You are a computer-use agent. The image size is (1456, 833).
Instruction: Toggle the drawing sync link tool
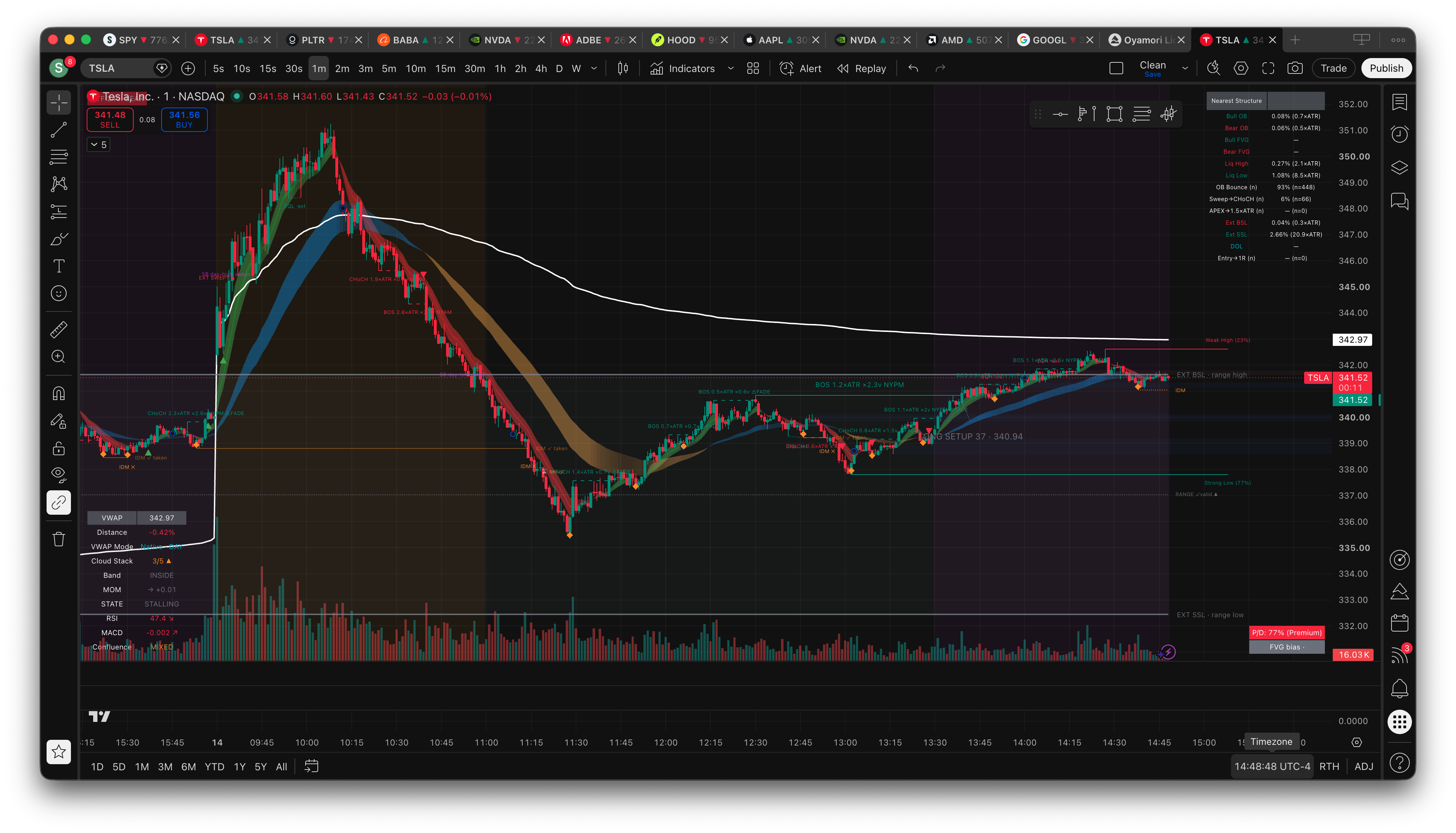[x=59, y=503]
